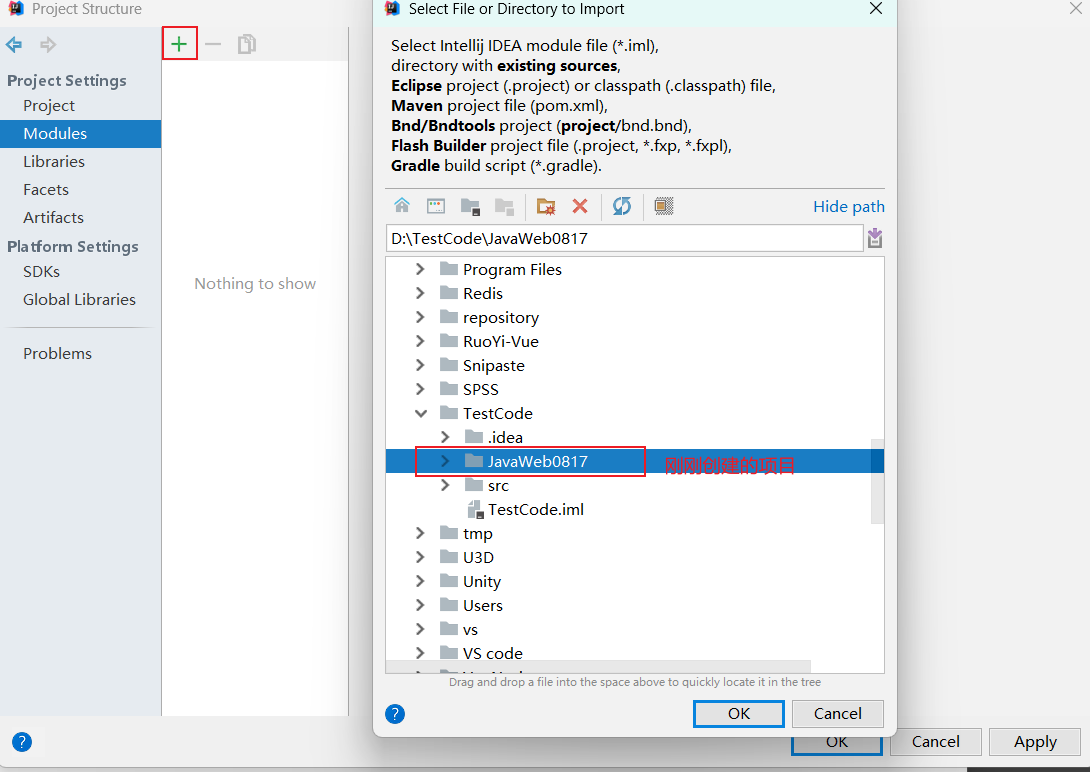Expand the .idea folder
The width and height of the screenshot is (1090, 772).
pyautogui.click(x=445, y=437)
